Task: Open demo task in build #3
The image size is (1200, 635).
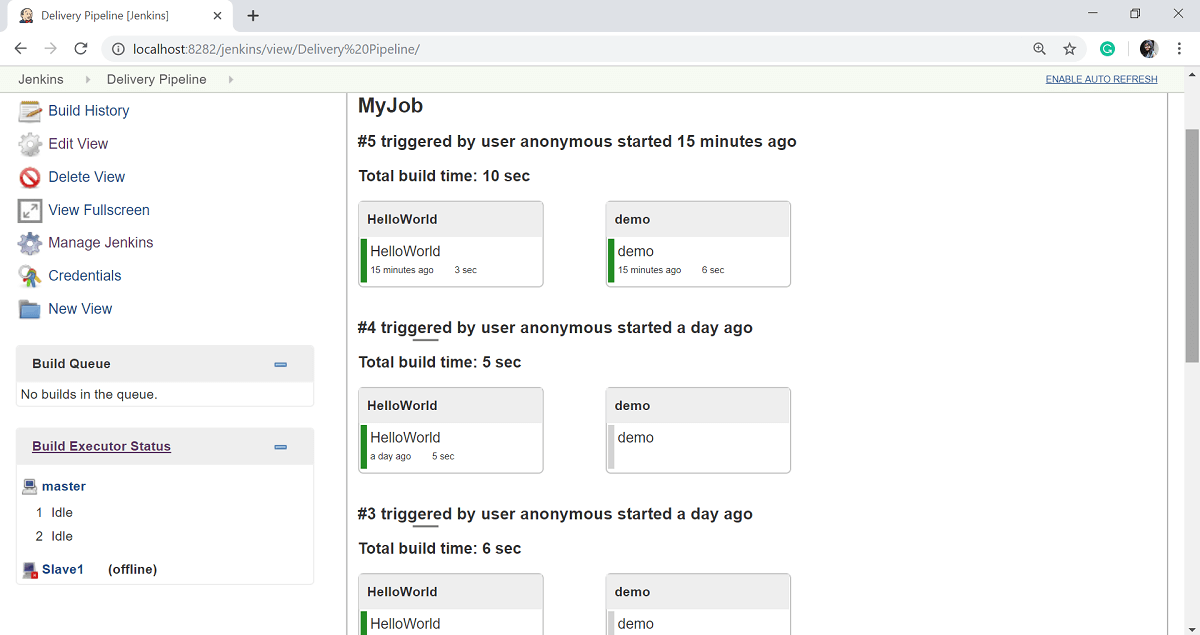Action: pos(636,623)
